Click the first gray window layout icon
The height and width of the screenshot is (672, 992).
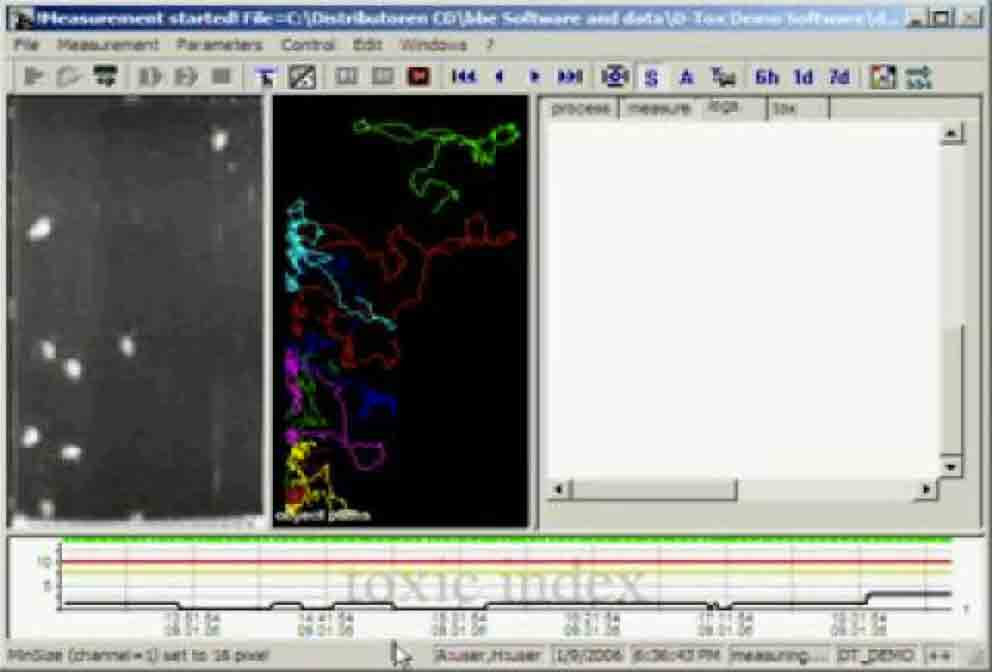click(x=346, y=77)
